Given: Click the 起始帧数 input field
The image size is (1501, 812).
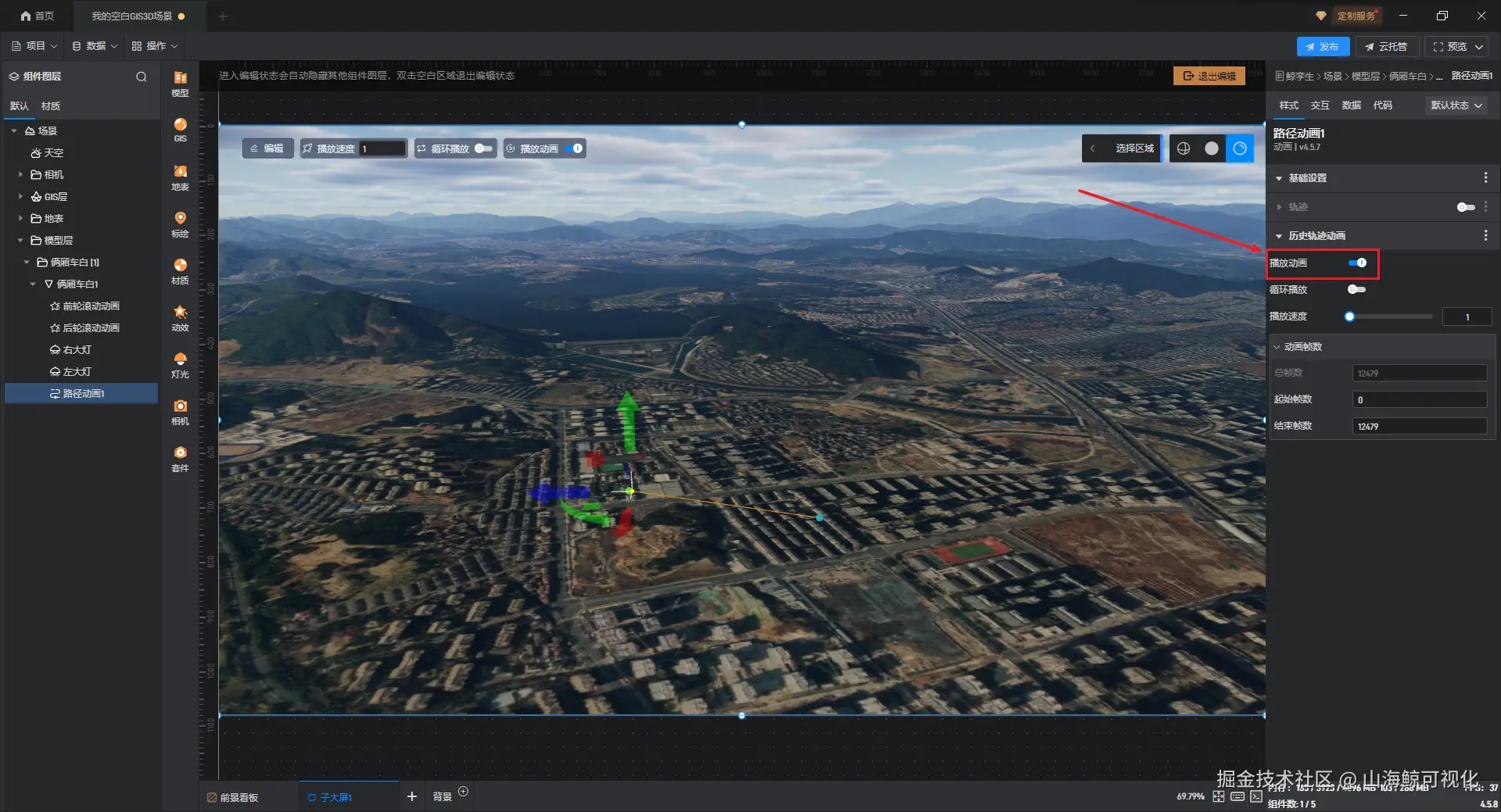Looking at the screenshot, I should click(x=1420, y=399).
